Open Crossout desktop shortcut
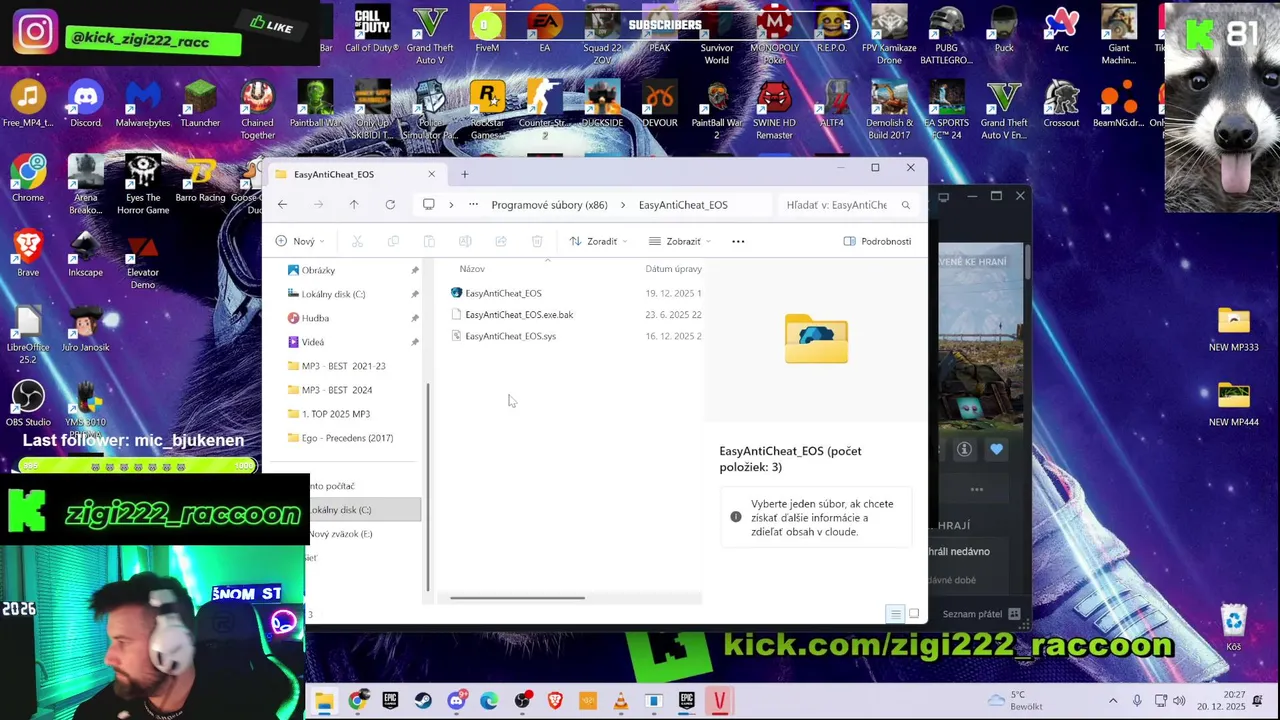 (x=1061, y=104)
